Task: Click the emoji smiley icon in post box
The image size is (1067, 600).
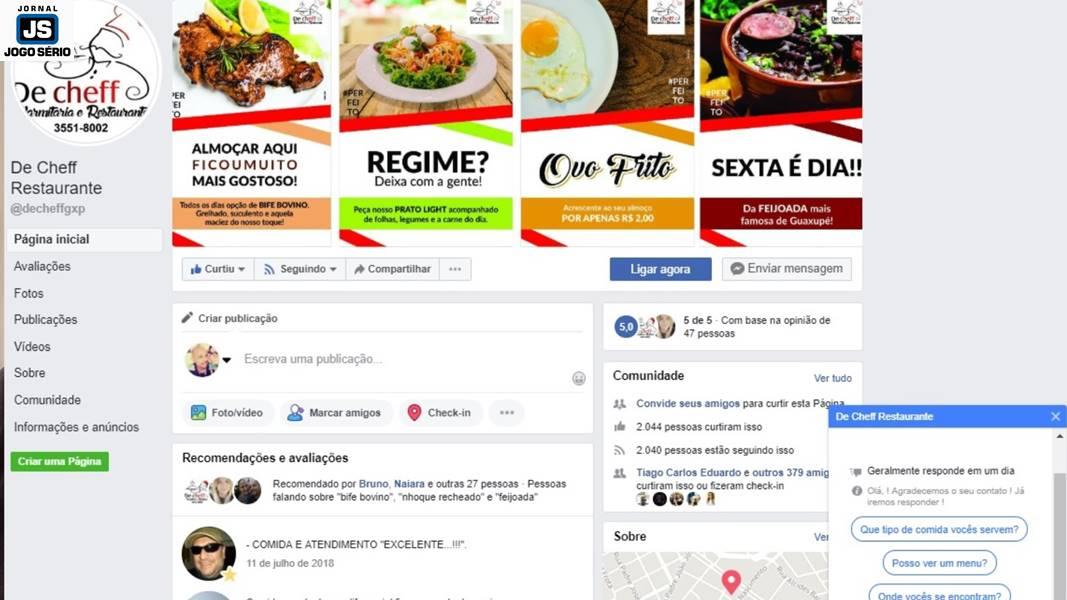Action: 578,378
